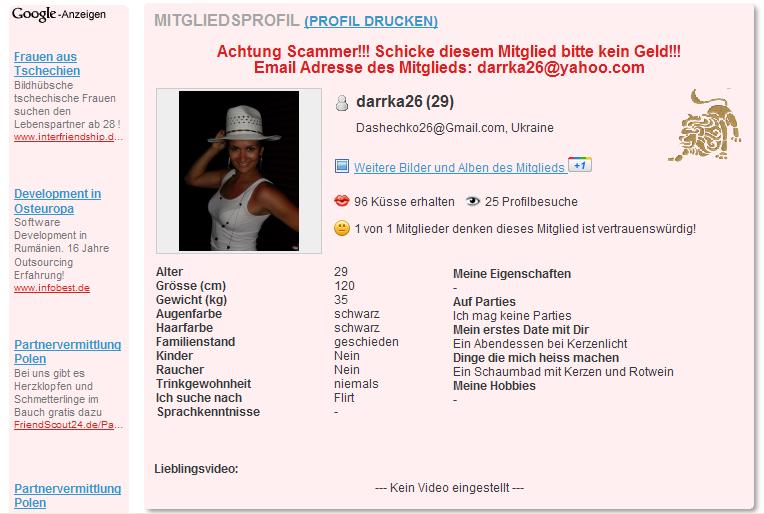Click the Google +1 button
The image size is (764, 514).
[580, 165]
